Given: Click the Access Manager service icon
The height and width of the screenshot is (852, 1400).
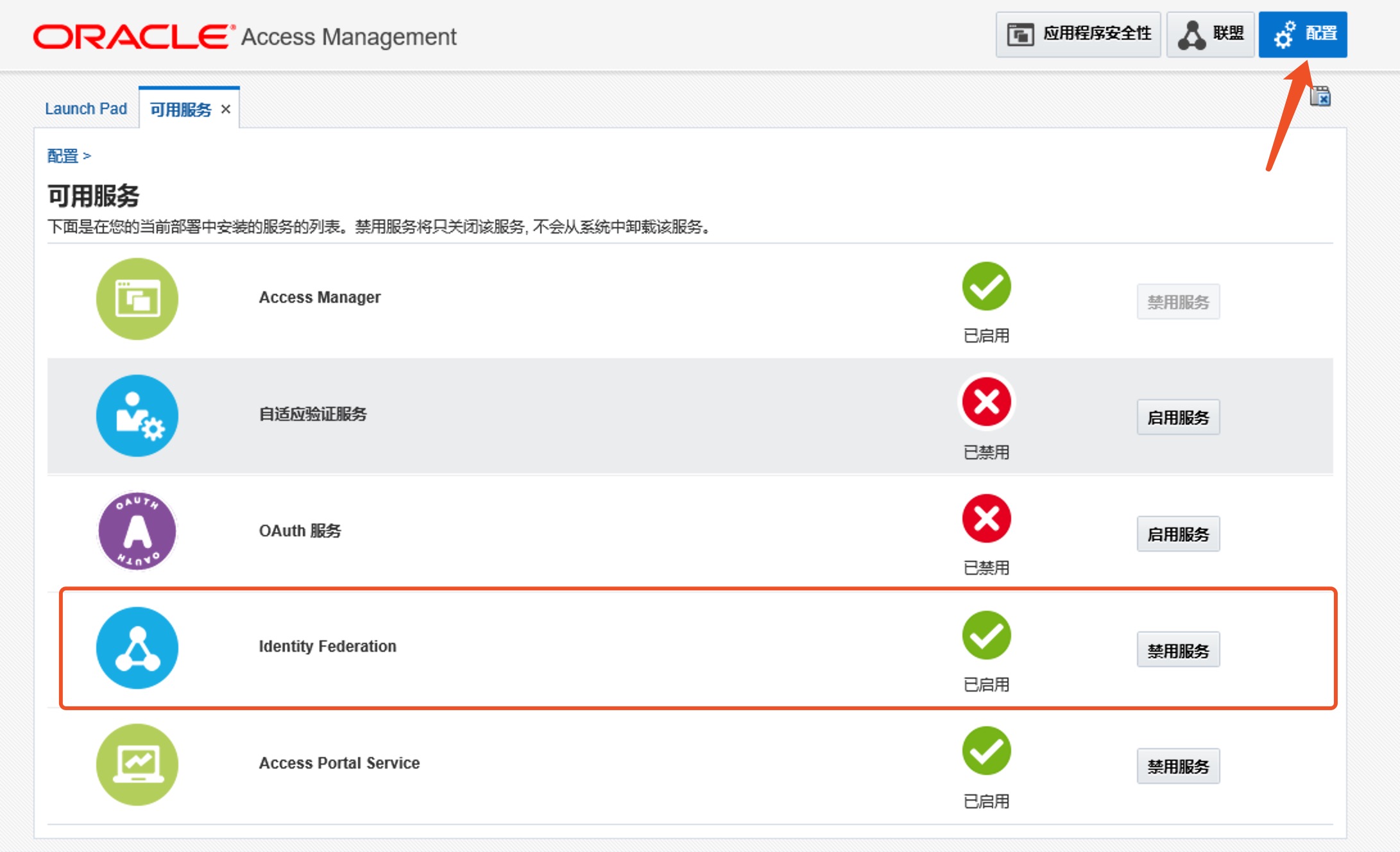Looking at the screenshot, I should coord(137,299).
